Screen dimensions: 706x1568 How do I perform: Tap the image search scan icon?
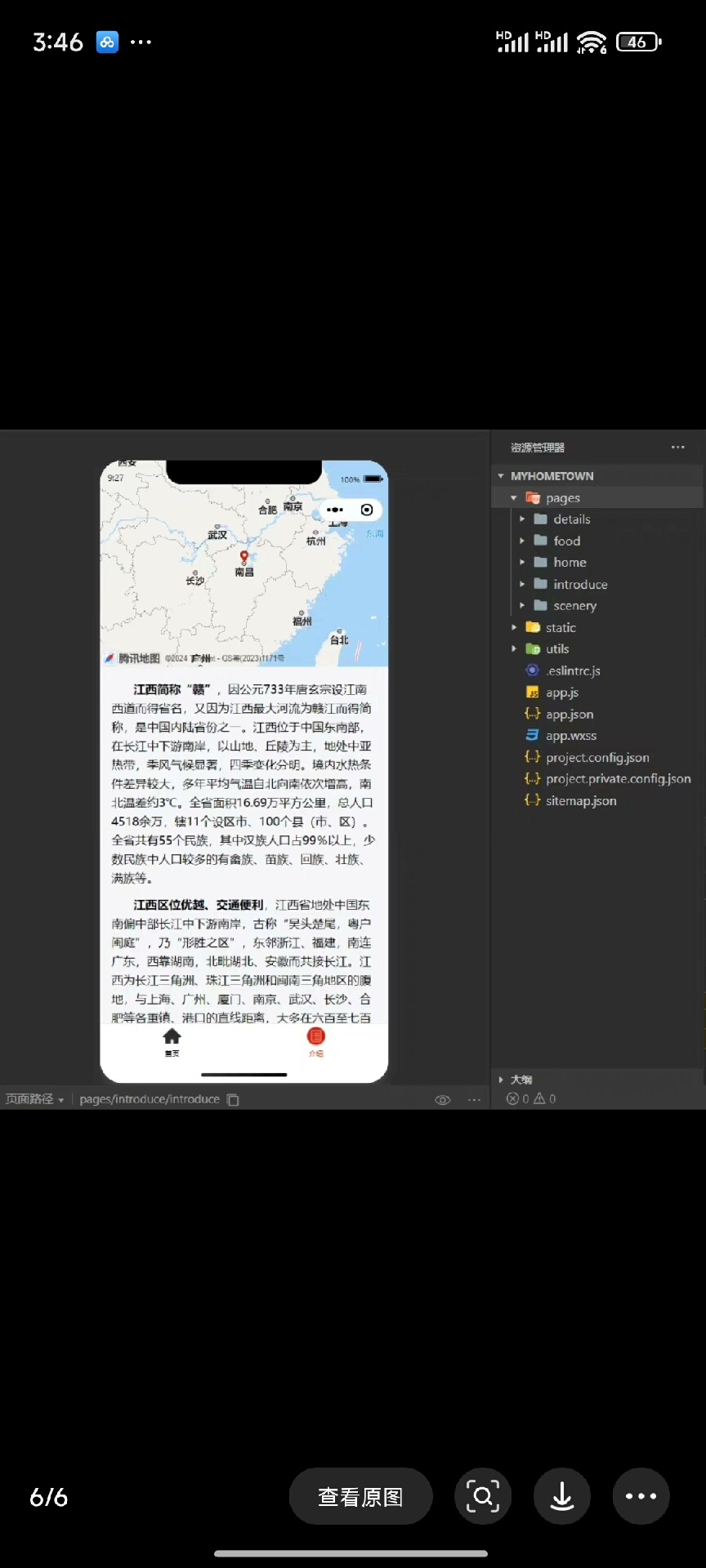tap(483, 1496)
